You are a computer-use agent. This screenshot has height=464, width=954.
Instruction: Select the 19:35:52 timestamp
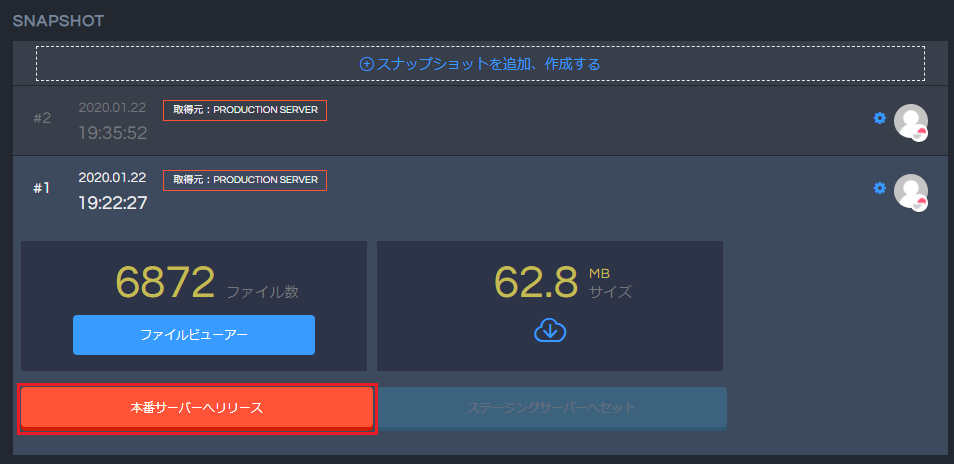[113, 133]
